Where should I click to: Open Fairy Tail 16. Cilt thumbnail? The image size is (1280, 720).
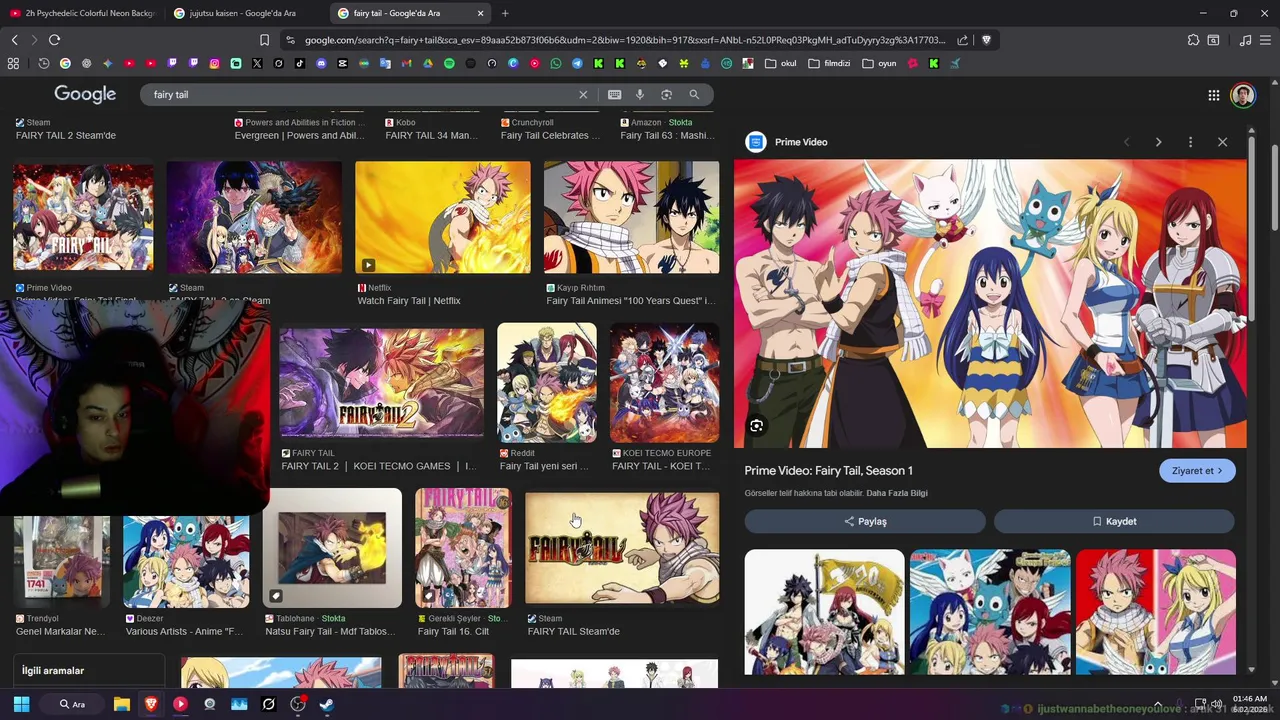coord(462,548)
